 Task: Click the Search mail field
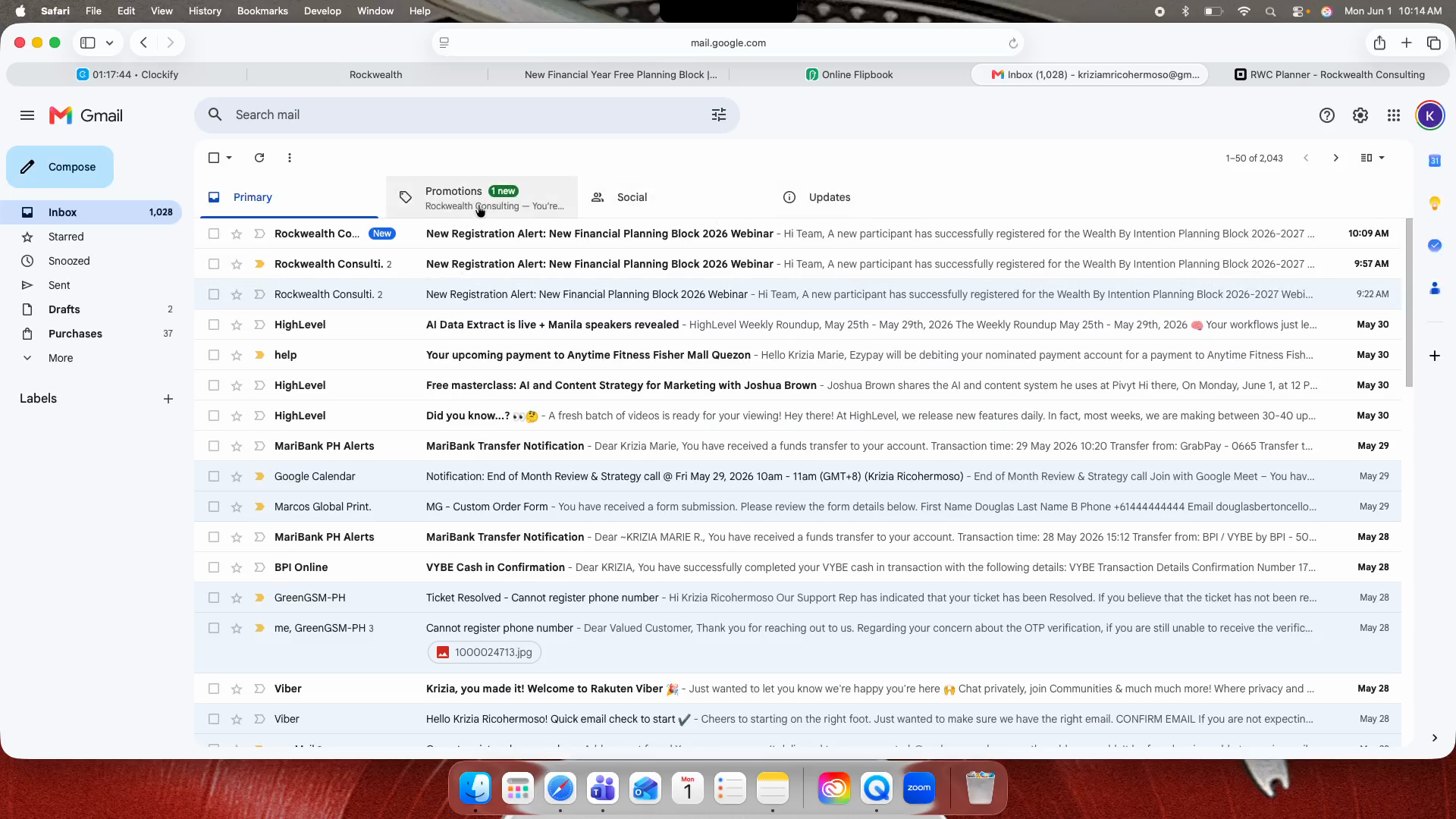tap(466, 115)
